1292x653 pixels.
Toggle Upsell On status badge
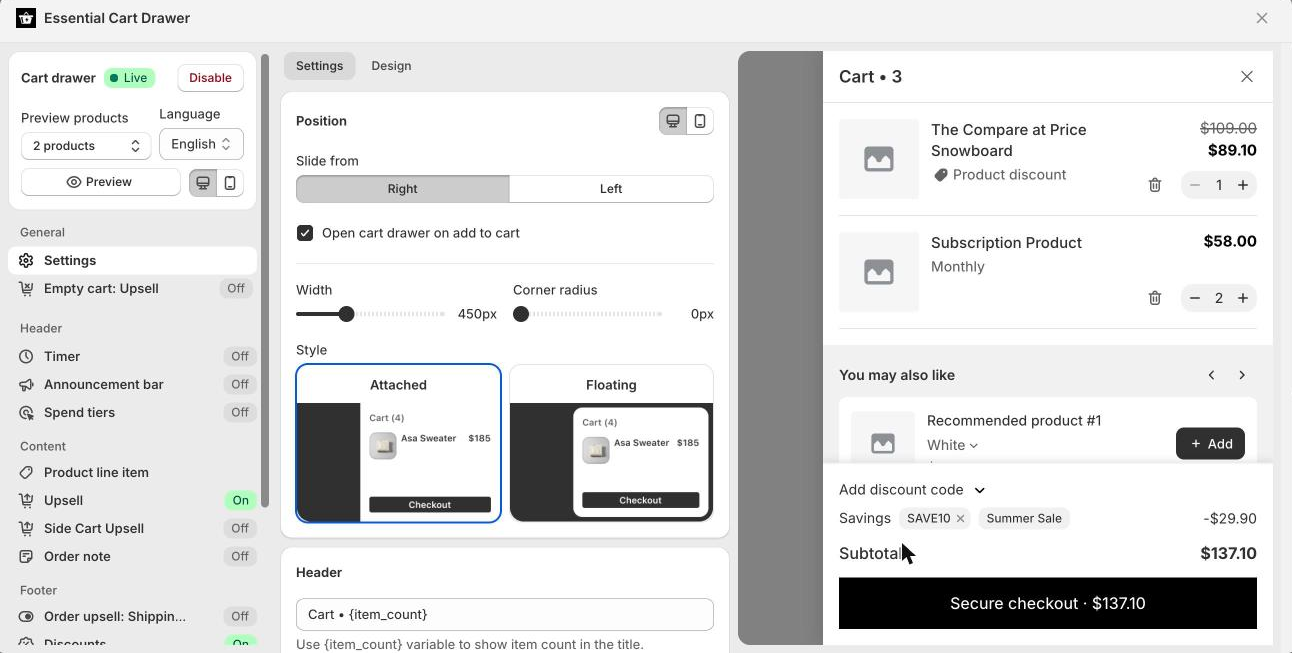[x=240, y=500]
